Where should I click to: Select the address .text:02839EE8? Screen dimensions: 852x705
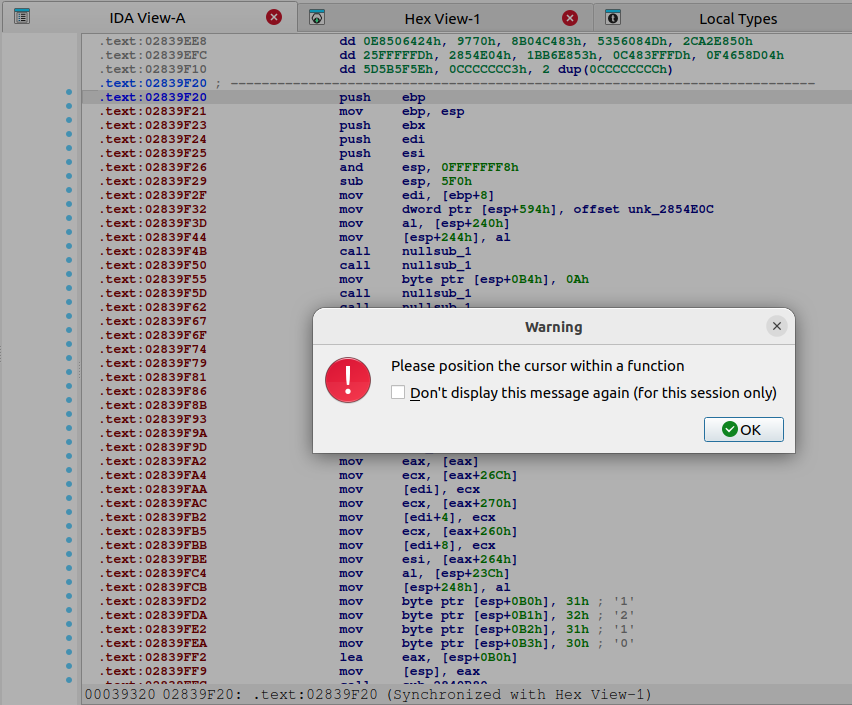153,41
